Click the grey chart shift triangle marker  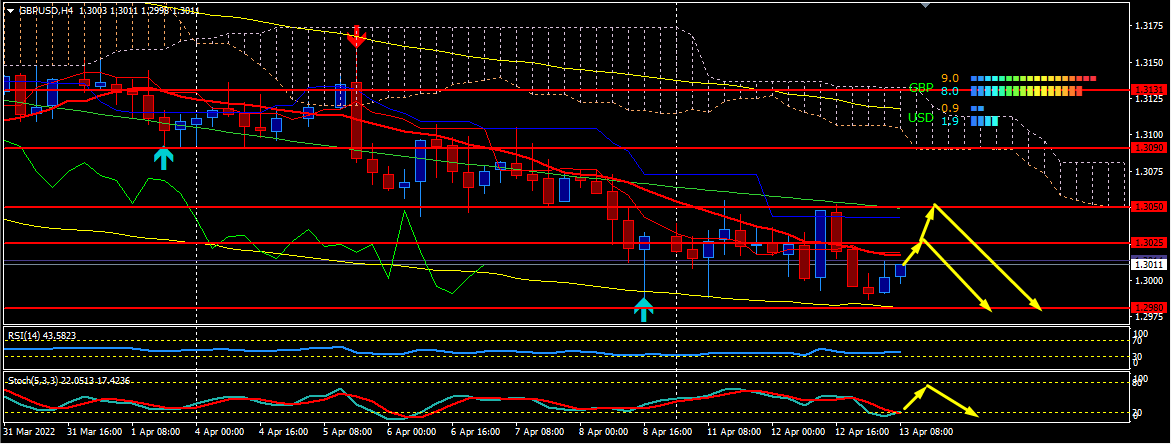click(x=926, y=4)
